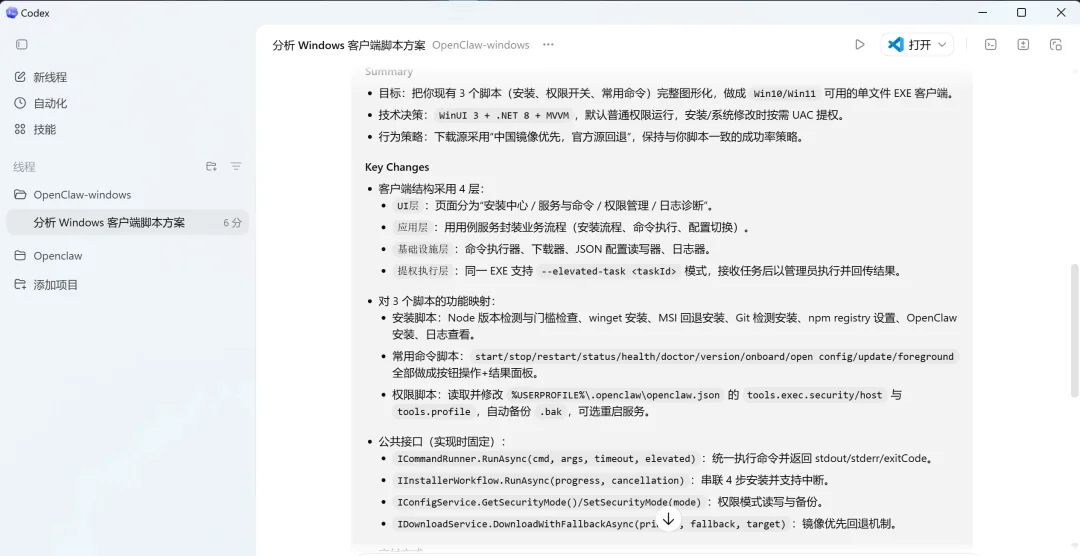Viewport: 1080px width, 556px height.
Task: Open the three-dot menu beside the thread title
Action: click(x=548, y=45)
